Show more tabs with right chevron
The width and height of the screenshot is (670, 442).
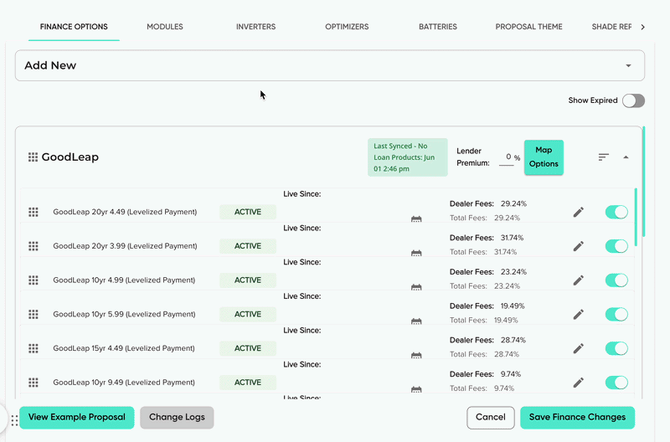[643, 27]
